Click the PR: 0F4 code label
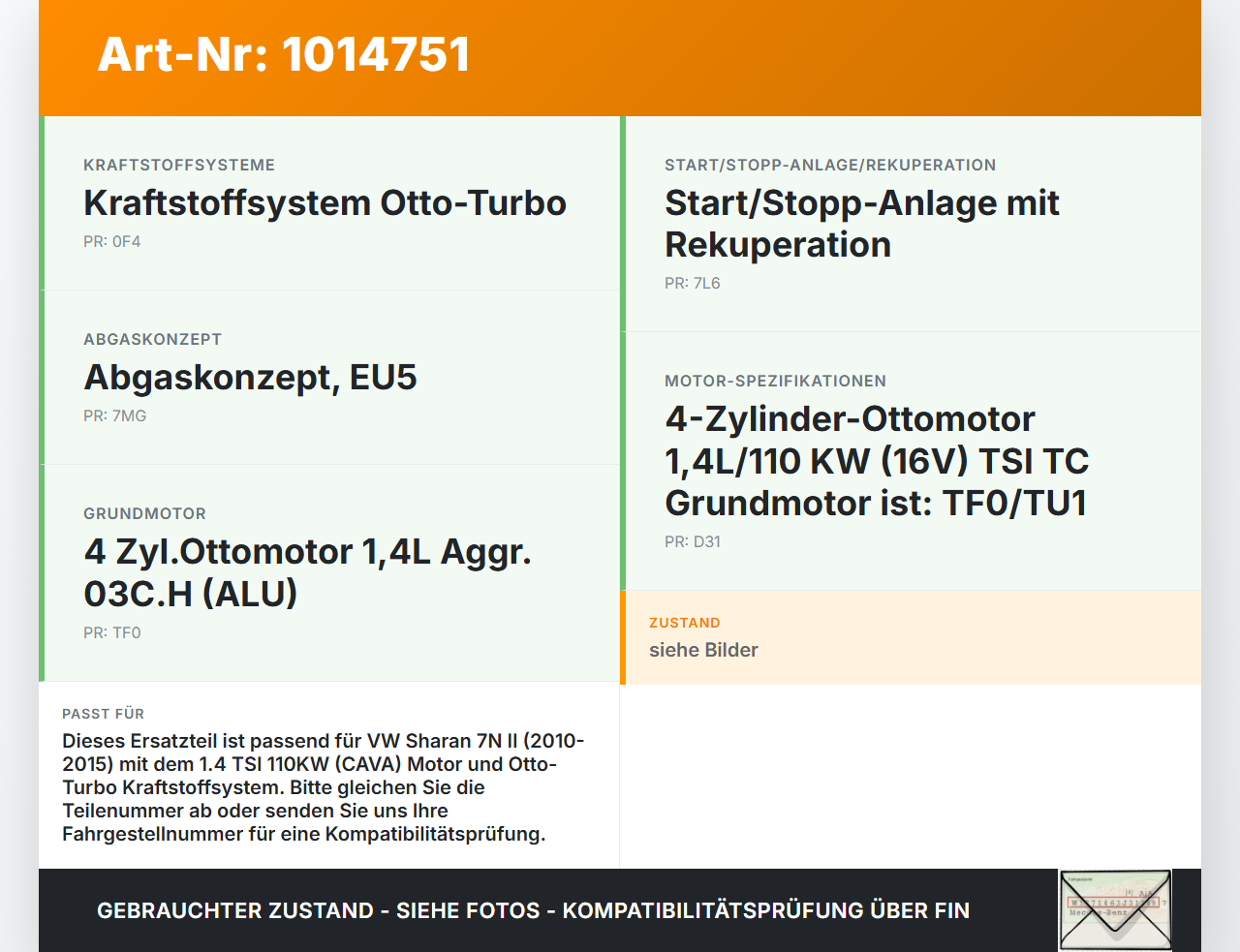Image resolution: width=1240 pixels, height=952 pixels. click(x=112, y=241)
